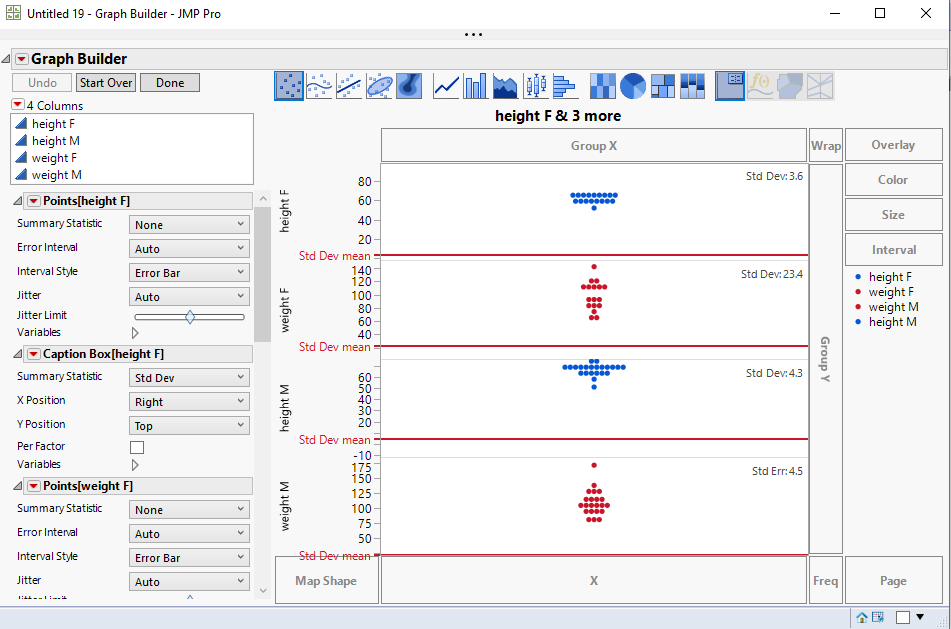Select the Line of Fit icon

(349, 86)
